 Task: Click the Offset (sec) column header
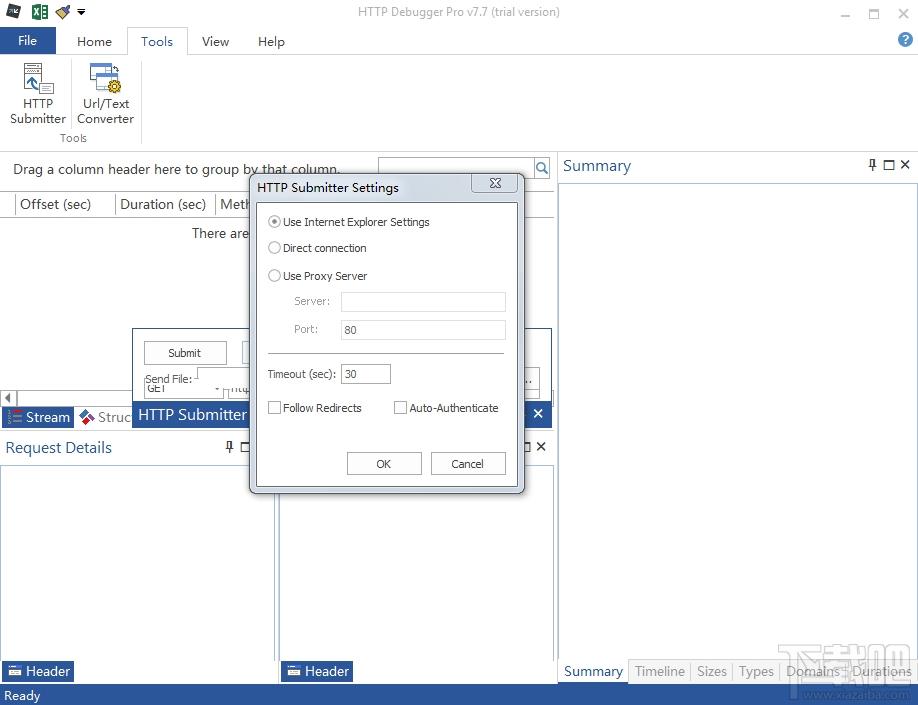point(64,204)
